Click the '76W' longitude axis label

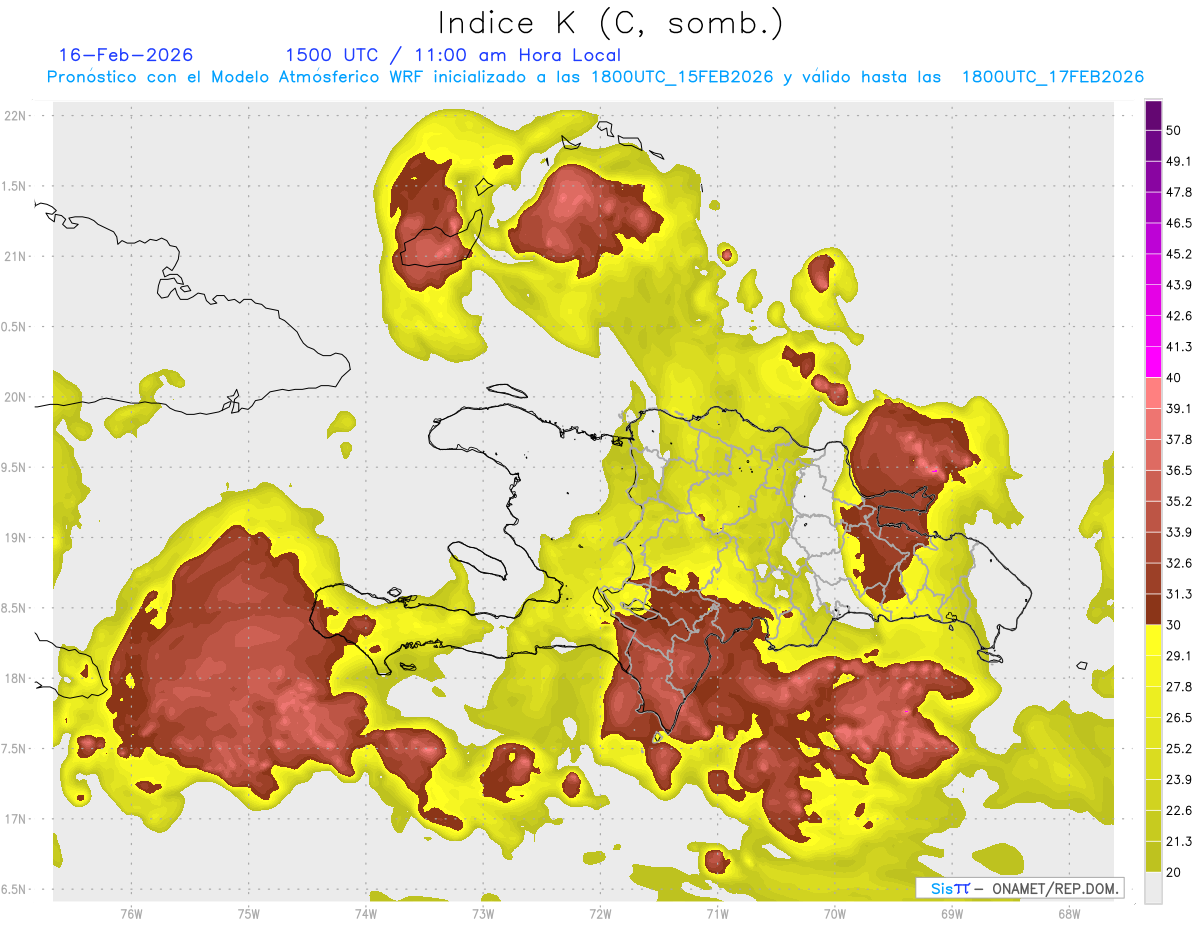[131, 914]
